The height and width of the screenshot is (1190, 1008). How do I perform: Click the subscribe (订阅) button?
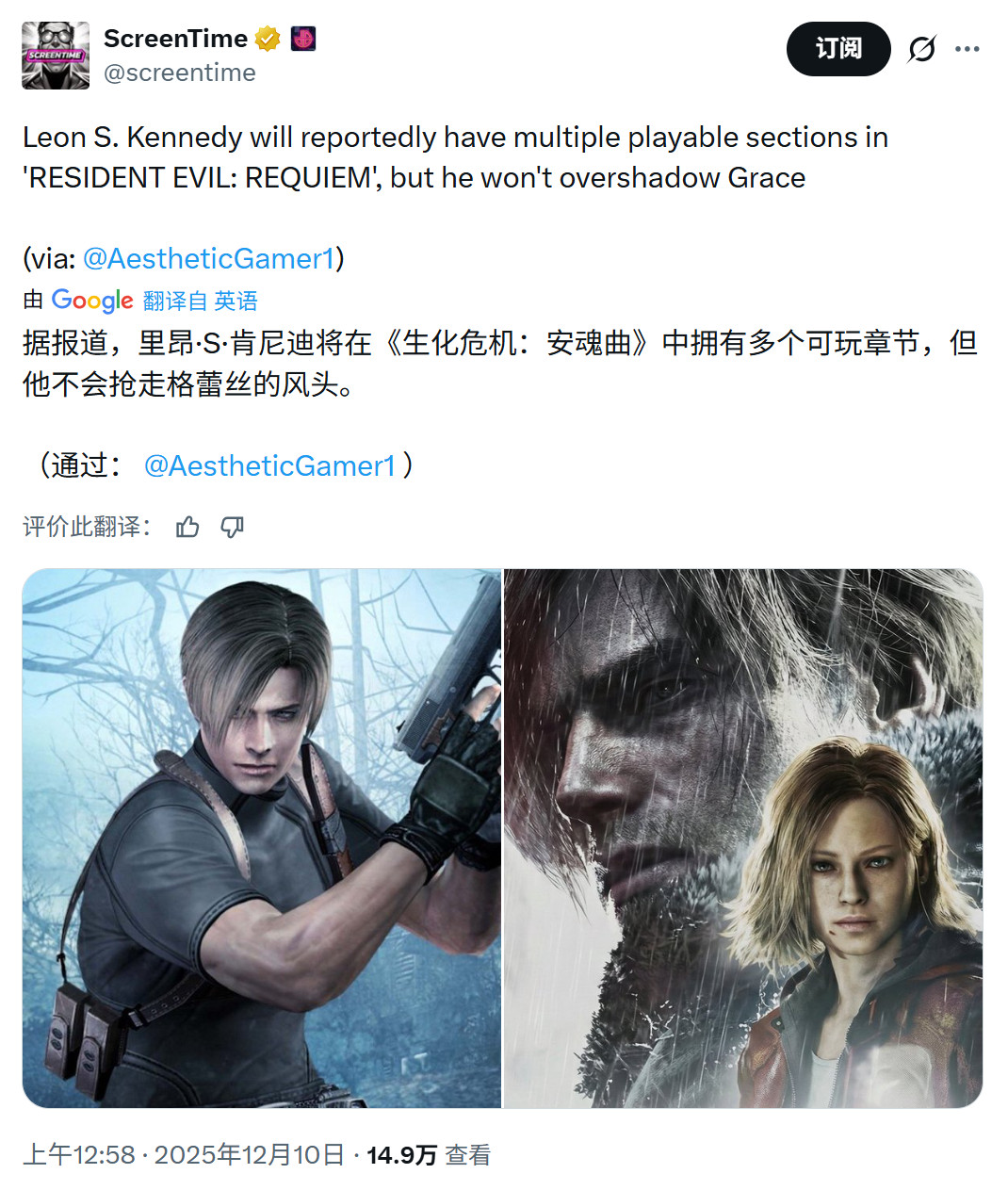838,49
